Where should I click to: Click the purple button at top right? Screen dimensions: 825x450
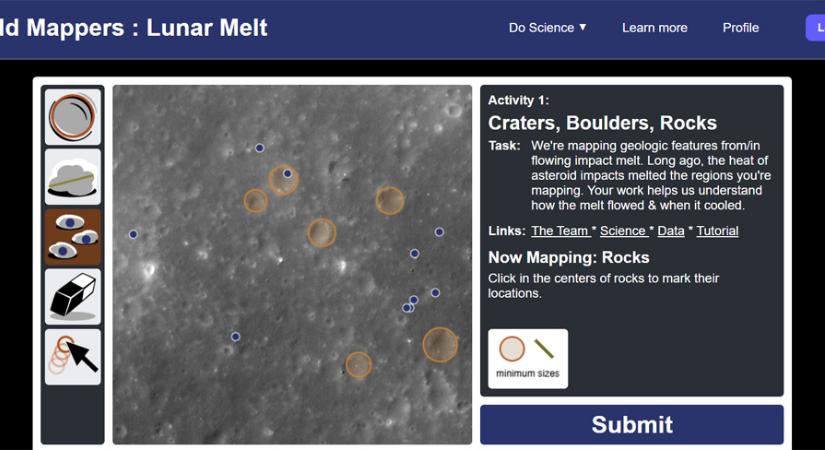pyautogui.click(x=815, y=28)
